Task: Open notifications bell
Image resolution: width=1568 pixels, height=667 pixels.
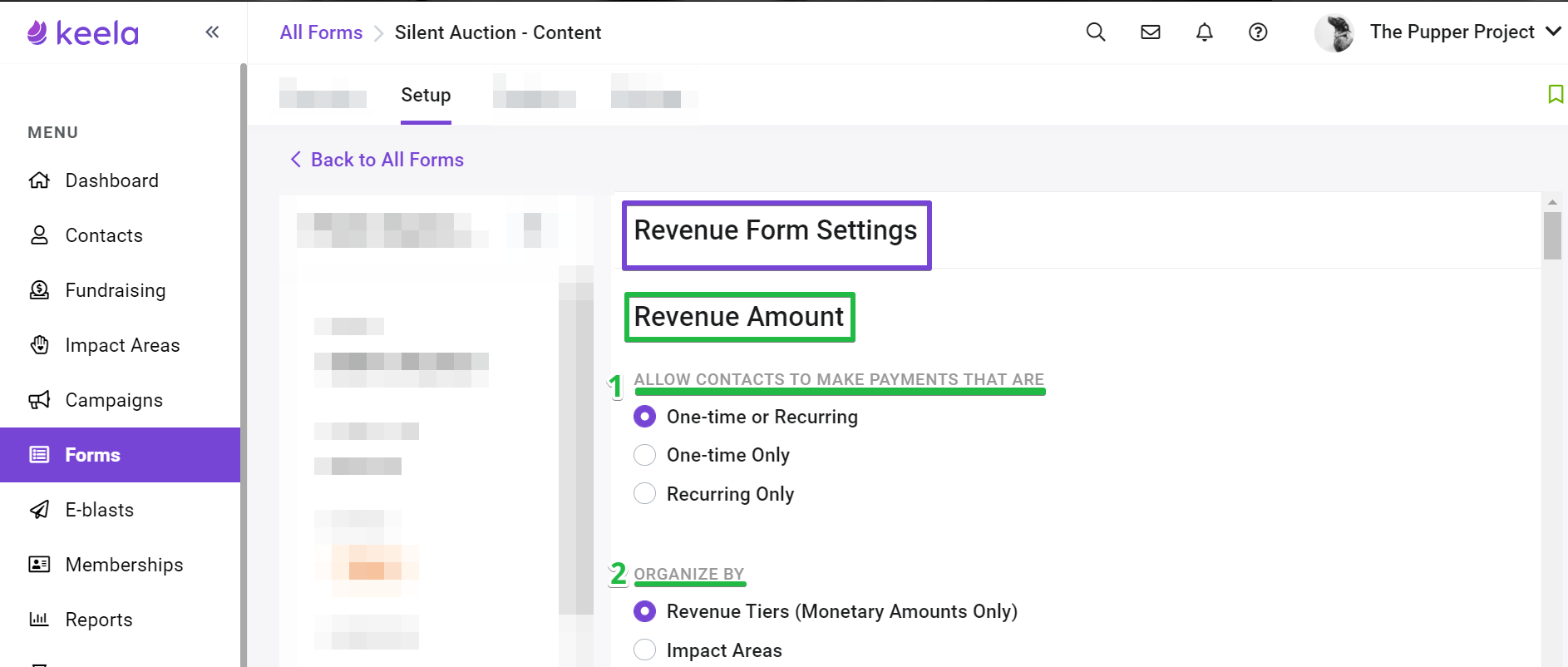Action: coord(1204,32)
